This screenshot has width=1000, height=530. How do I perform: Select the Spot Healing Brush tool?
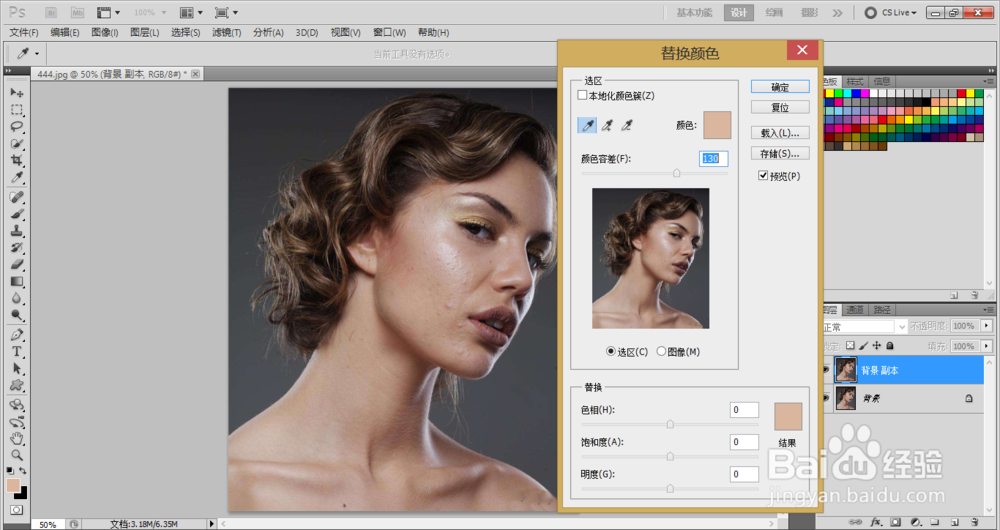pos(17,197)
